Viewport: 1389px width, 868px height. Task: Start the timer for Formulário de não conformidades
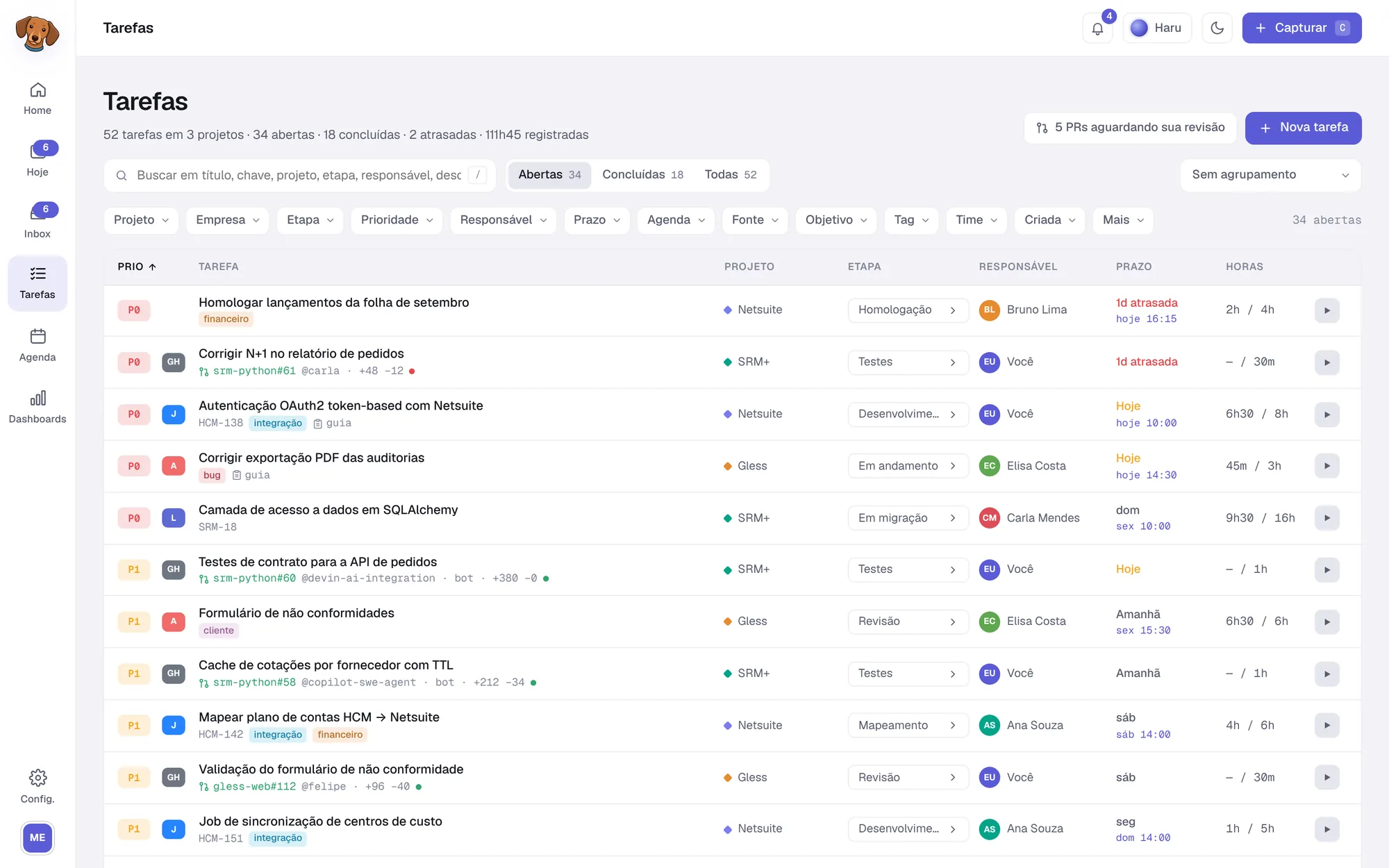tap(1326, 622)
